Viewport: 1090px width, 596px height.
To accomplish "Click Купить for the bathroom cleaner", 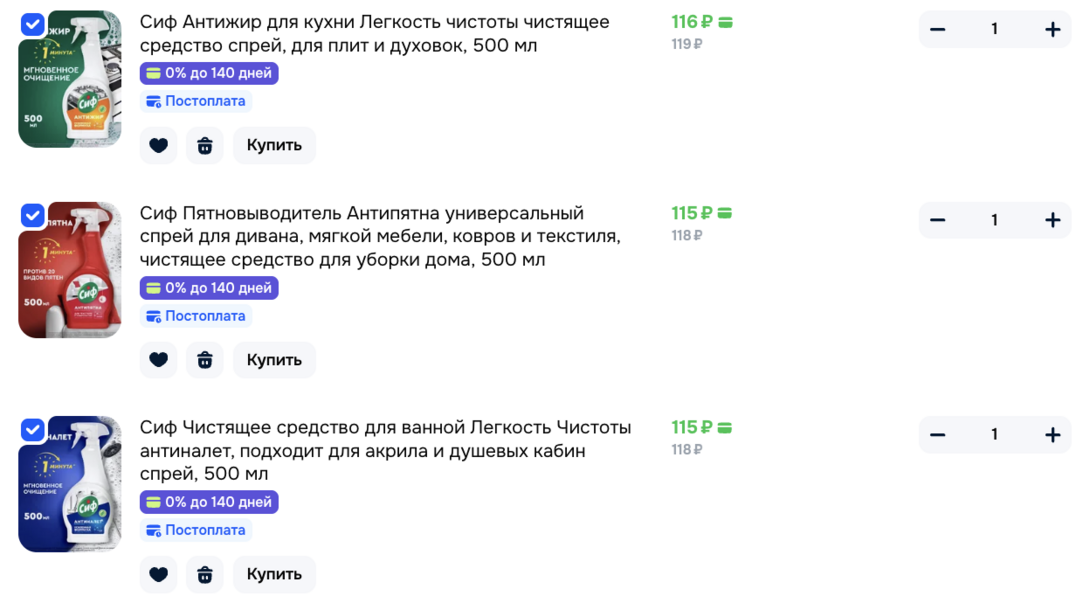I will pos(274,574).
